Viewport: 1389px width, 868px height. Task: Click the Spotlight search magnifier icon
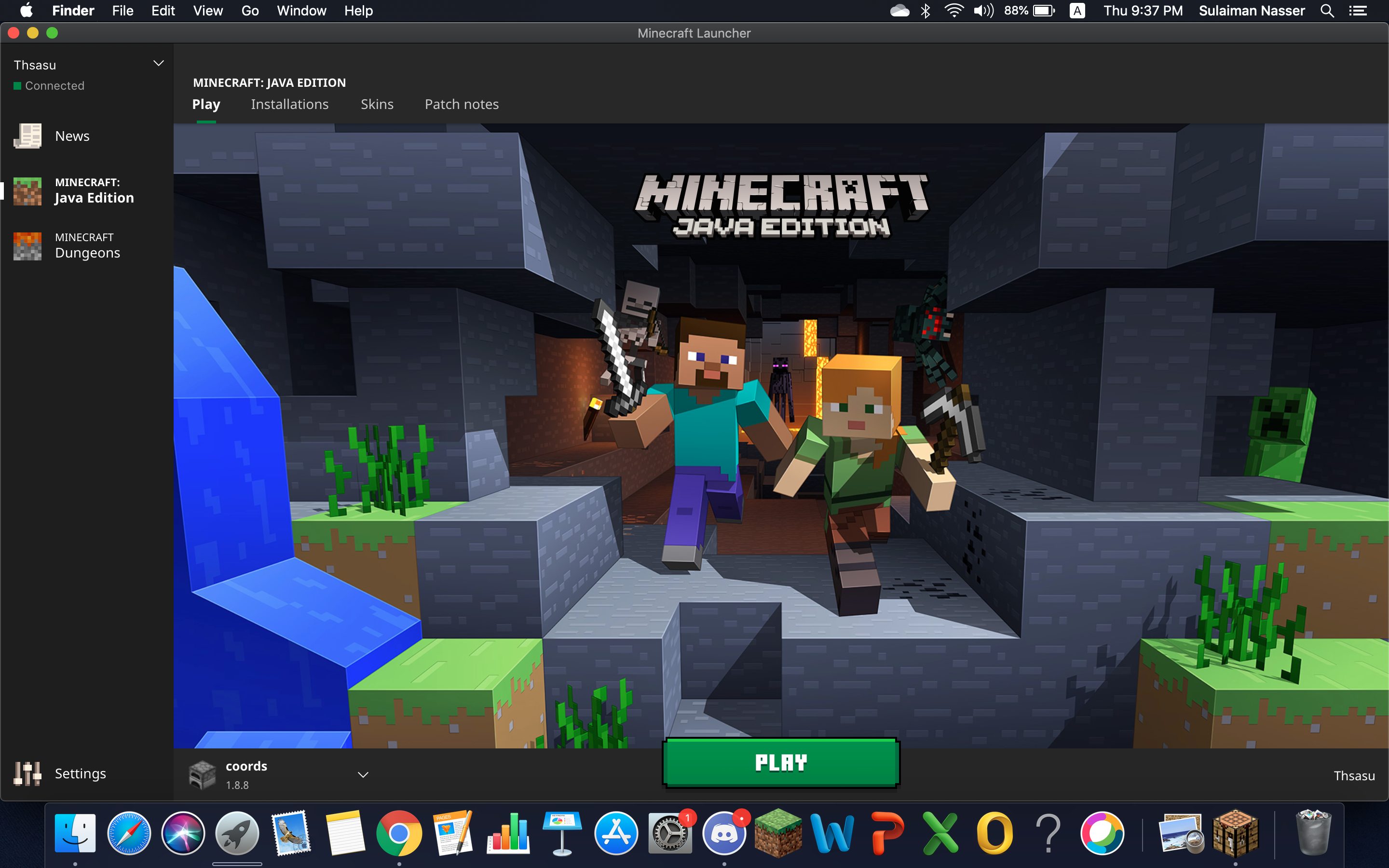tap(1327, 11)
